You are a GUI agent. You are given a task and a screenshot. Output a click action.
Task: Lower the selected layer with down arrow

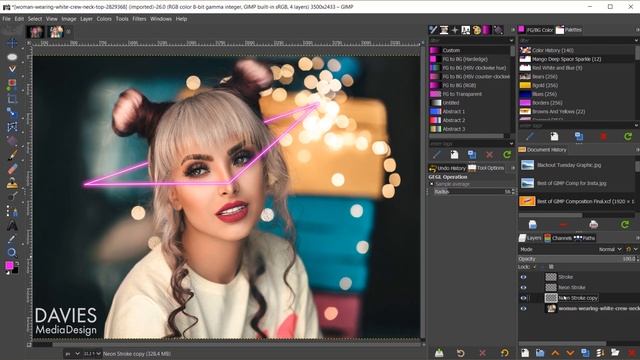point(570,353)
